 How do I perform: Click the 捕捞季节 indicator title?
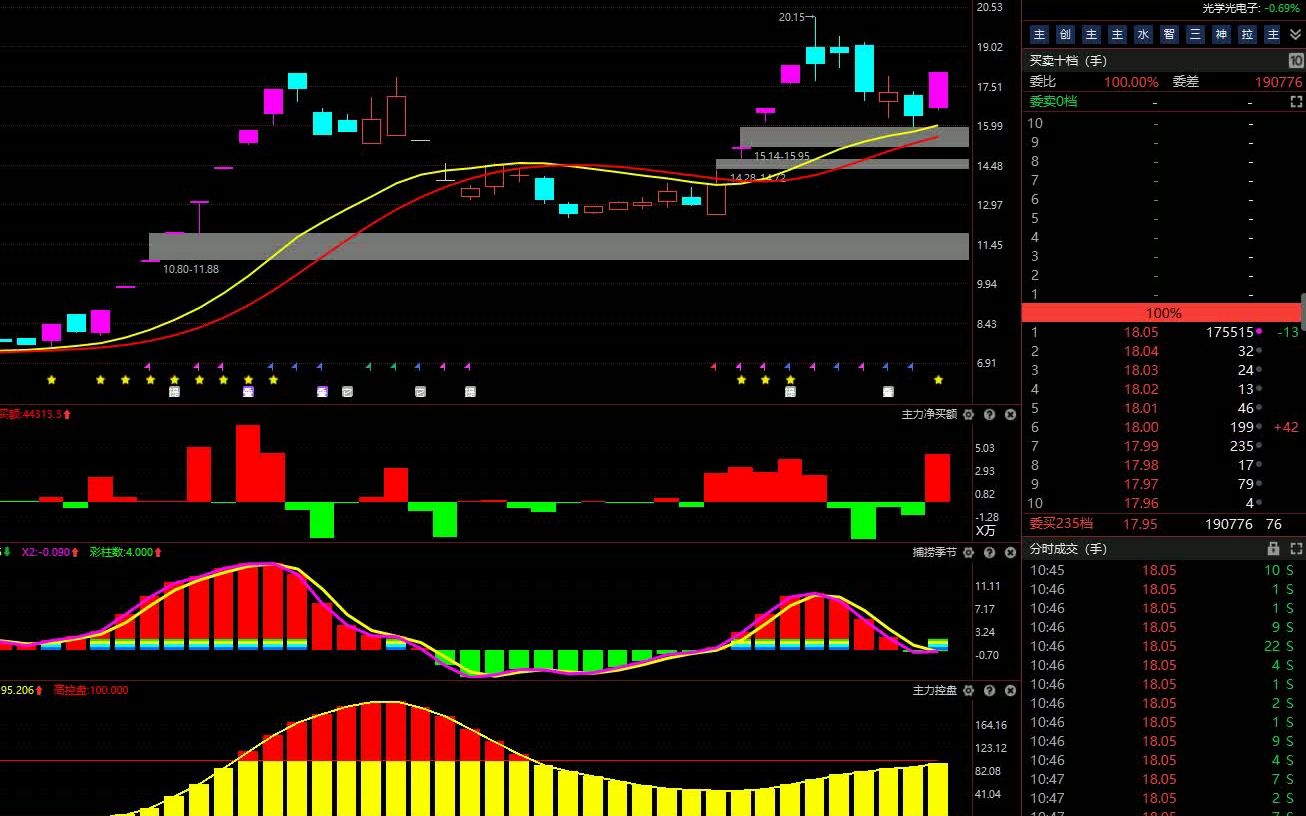[x=934, y=552]
